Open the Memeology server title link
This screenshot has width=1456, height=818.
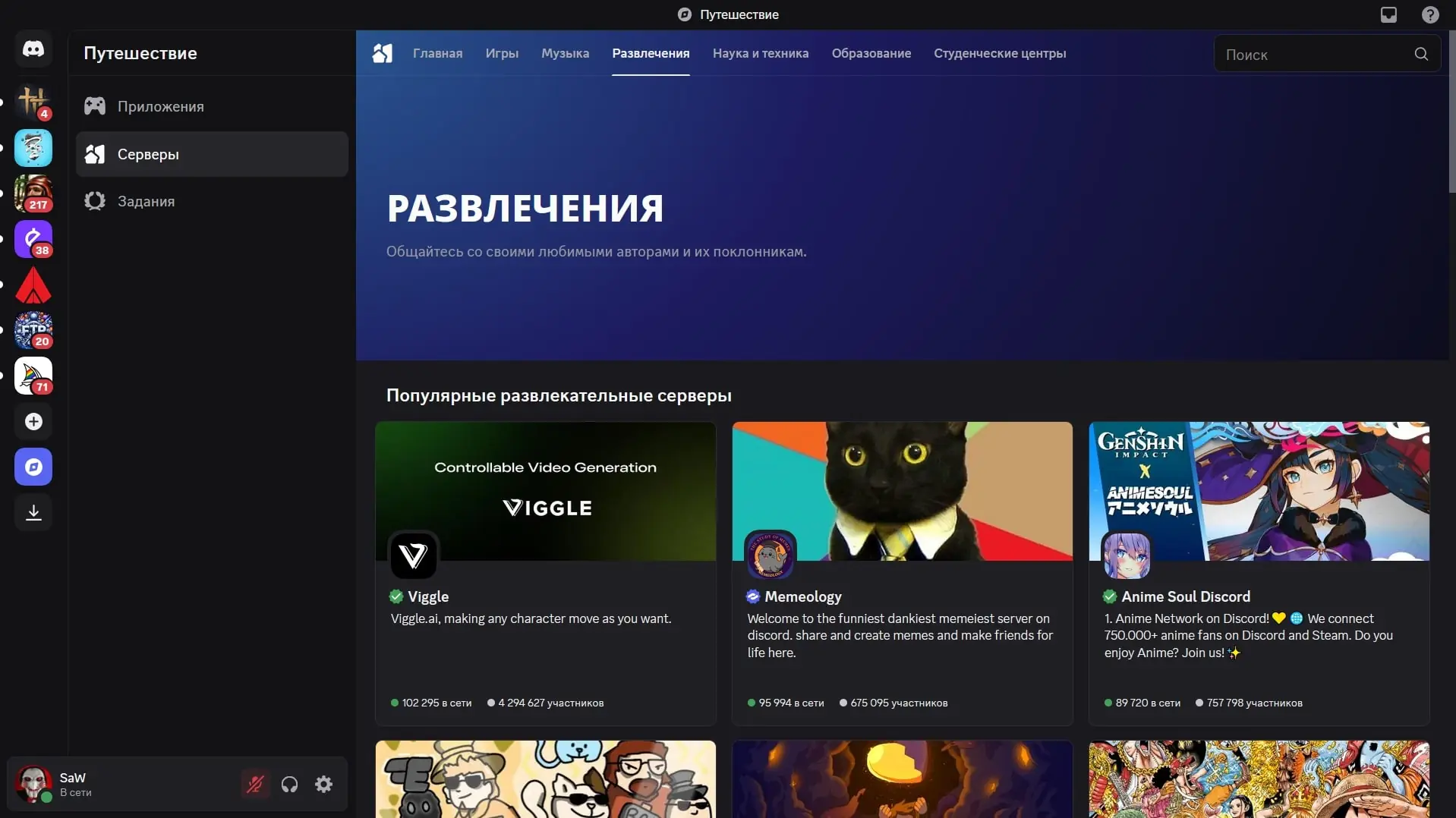(x=802, y=596)
